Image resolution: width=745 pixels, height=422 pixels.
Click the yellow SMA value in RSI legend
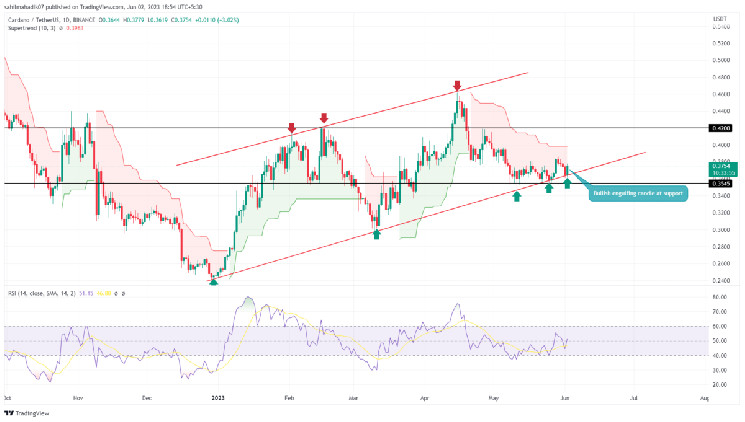point(104,294)
